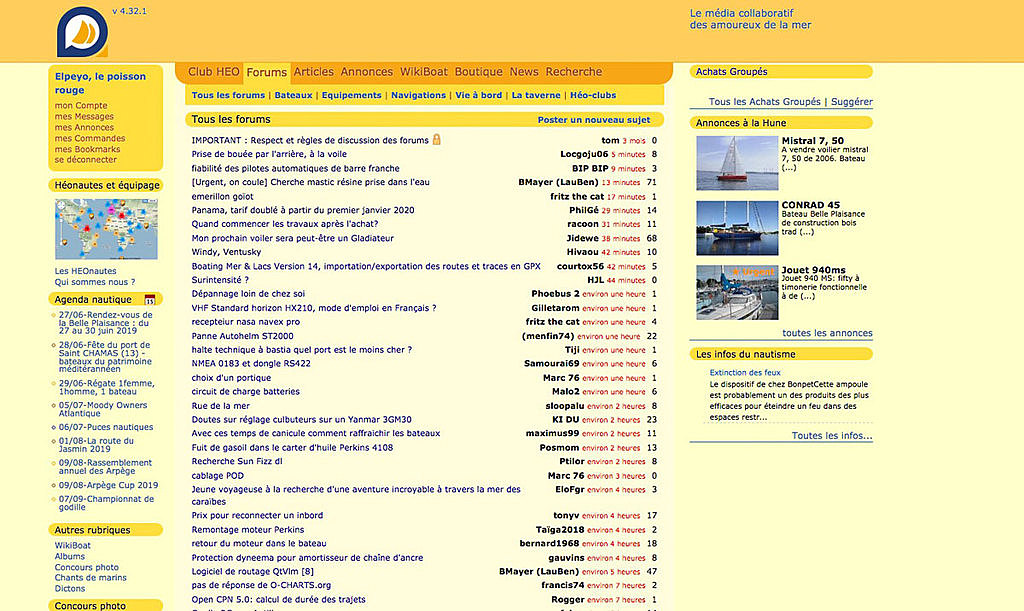Open the cablage POD topic
This screenshot has width=1024, height=611.
tap(217, 476)
